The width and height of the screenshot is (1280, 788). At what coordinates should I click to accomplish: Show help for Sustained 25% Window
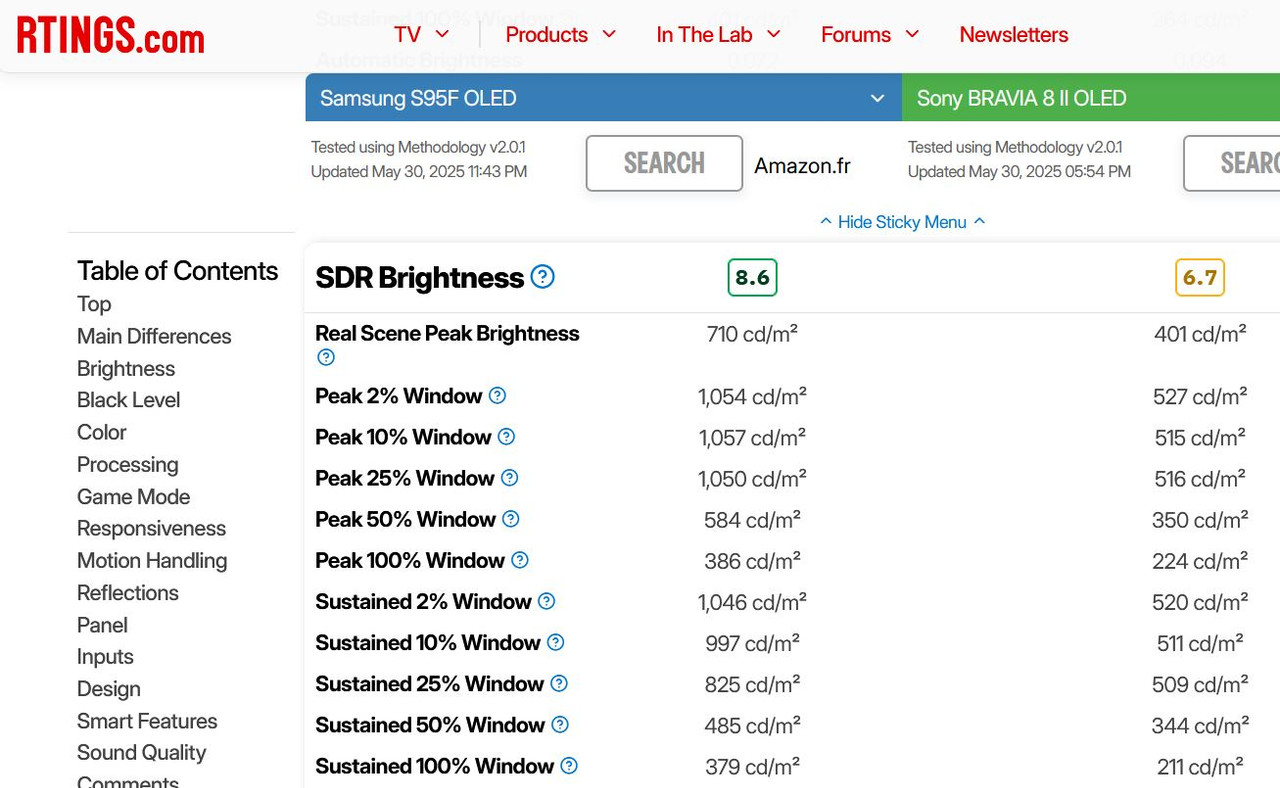pyautogui.click(x=559, y=683)
